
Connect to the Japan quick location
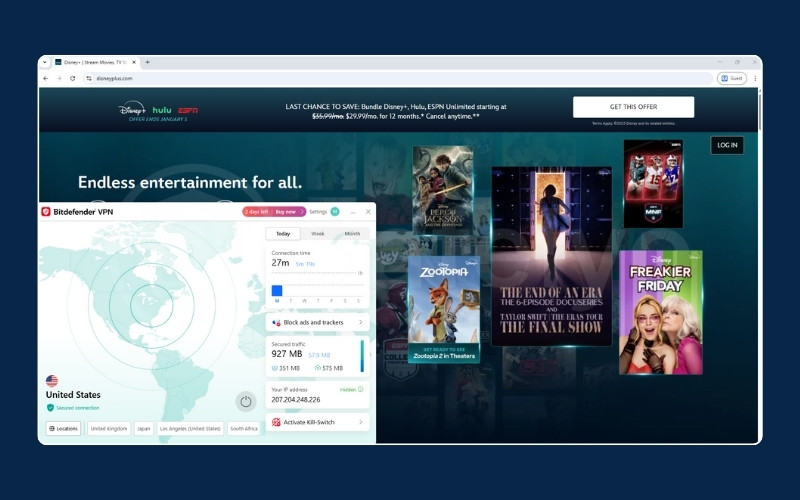(144, 429)
